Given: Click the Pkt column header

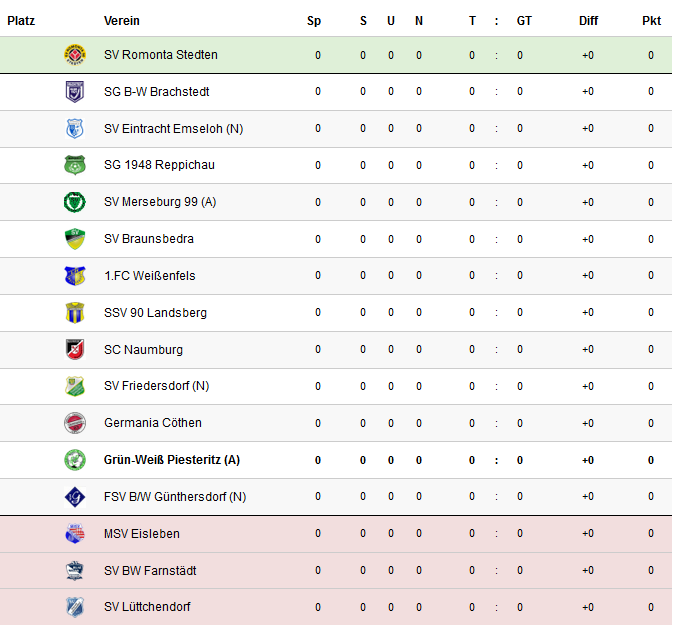Looking at the screenshot, I should (651, 21).
